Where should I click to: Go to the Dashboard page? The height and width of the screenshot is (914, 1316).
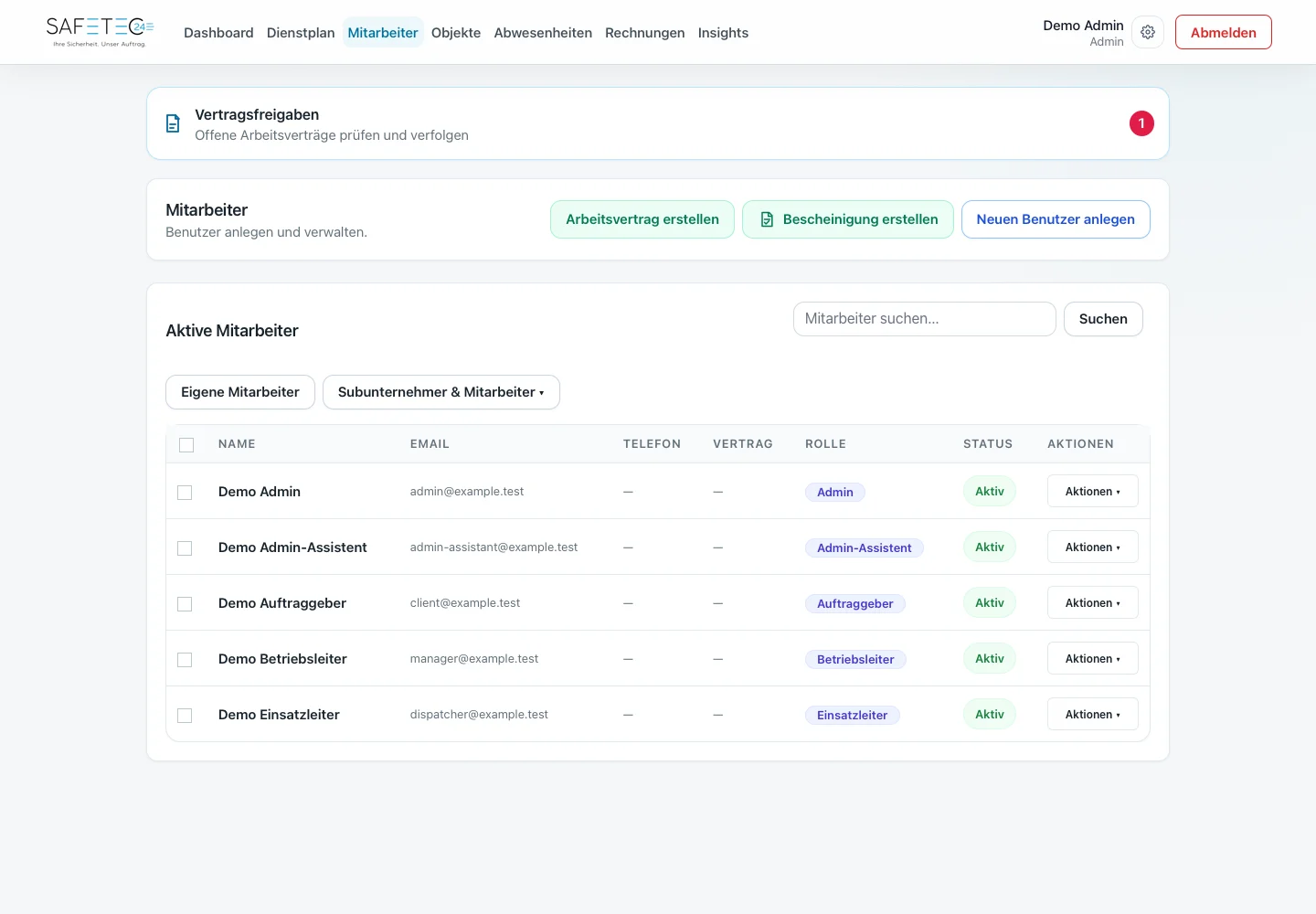218,33
